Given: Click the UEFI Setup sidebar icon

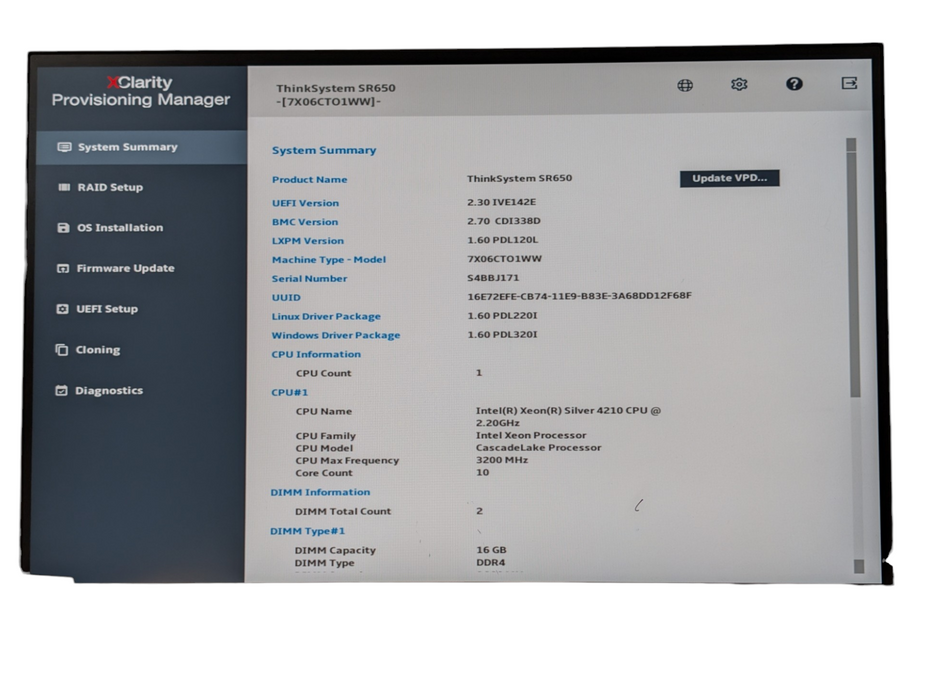Looking at the screenshot, I should click(62, 309).
